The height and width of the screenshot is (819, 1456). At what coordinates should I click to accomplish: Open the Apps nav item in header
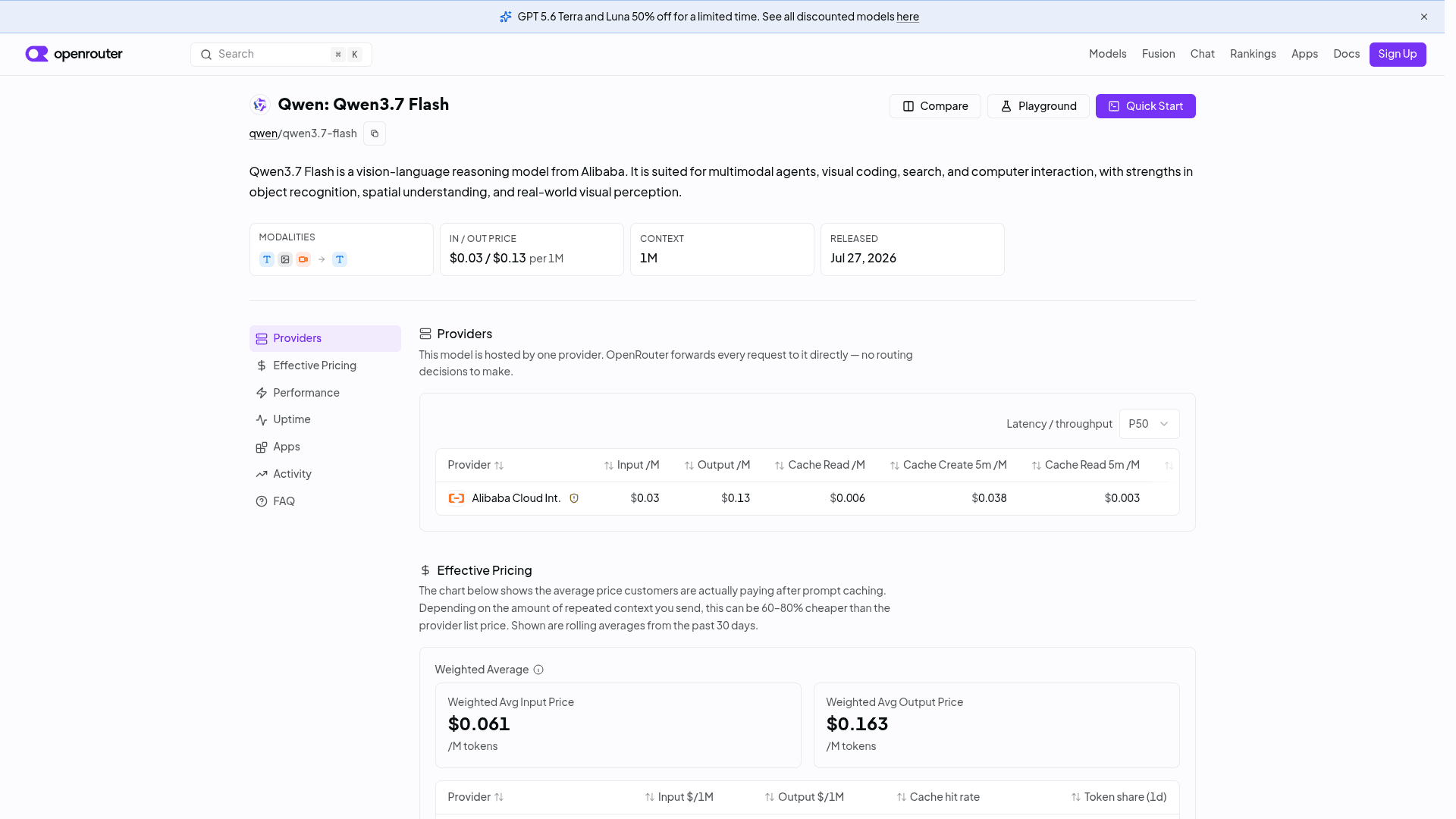tap(1304, 54)
